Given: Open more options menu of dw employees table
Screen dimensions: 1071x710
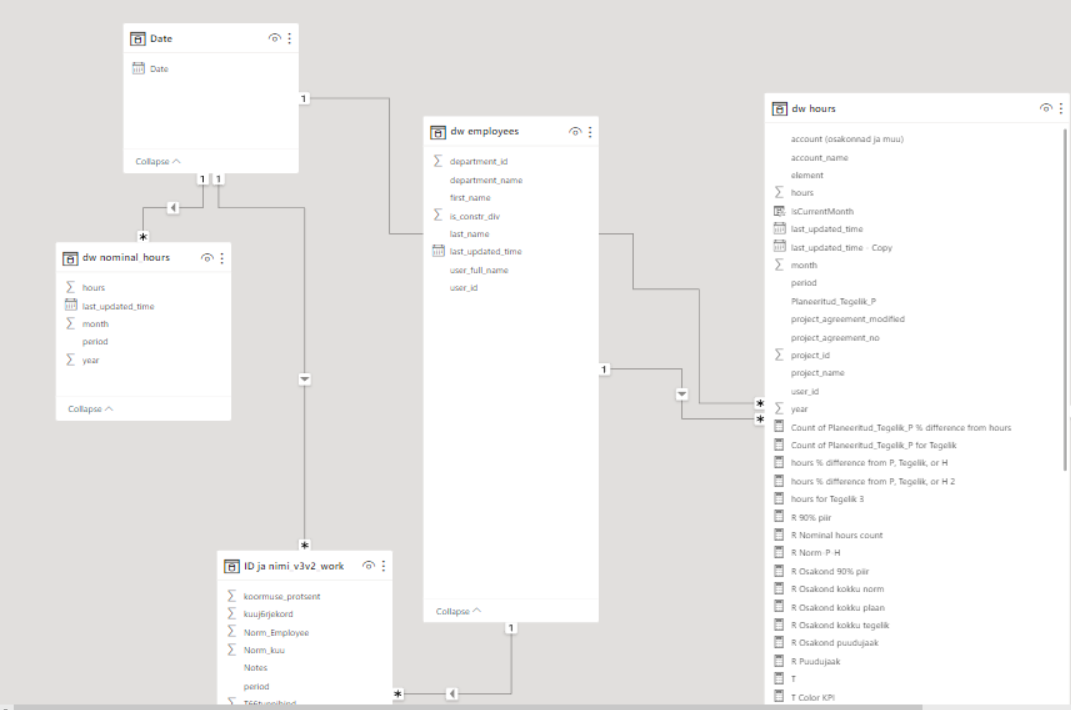Looking at the screenshot, I should [x=590, y=131].
